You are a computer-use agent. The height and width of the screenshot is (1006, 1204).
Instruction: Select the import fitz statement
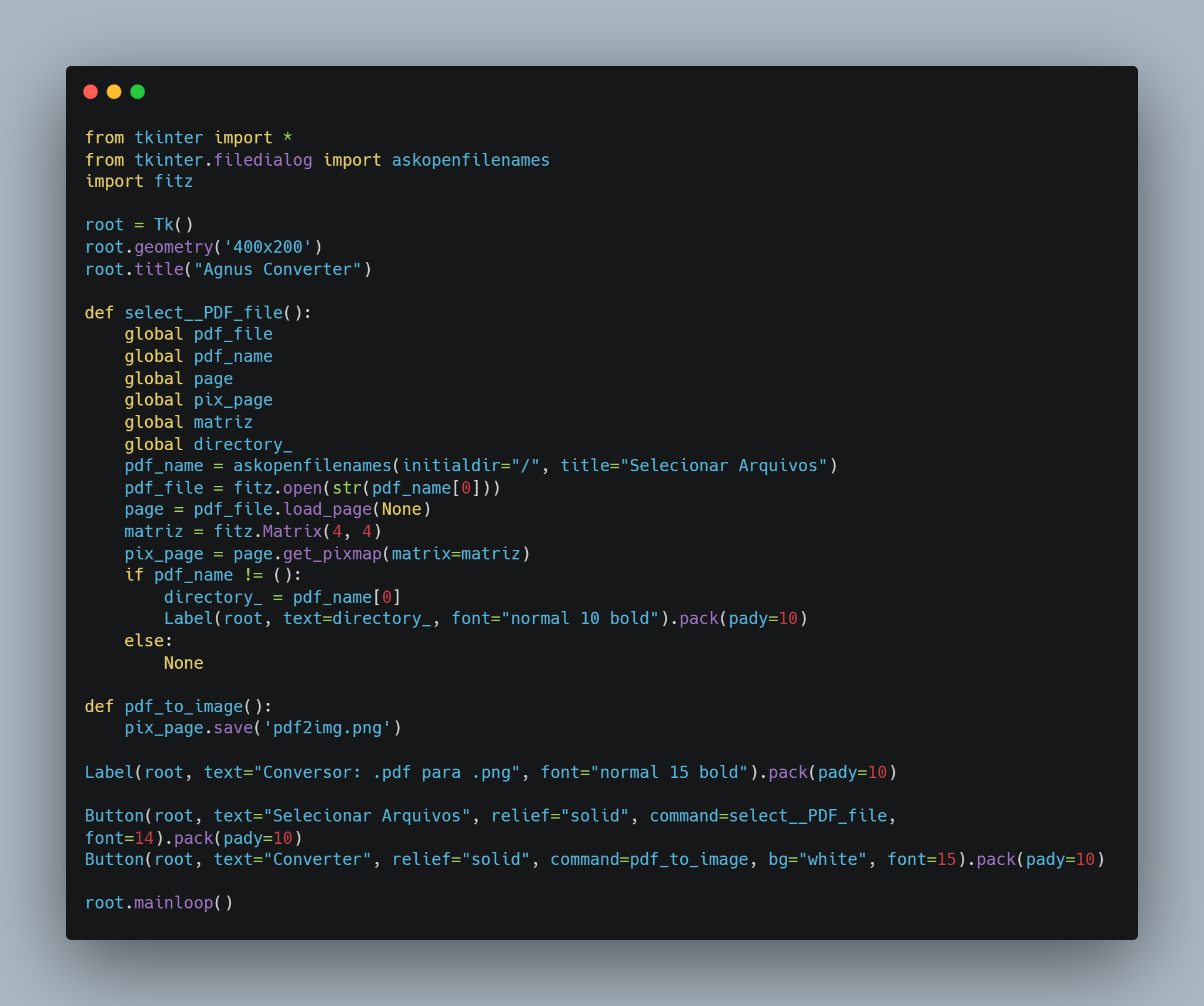[138, 181]
